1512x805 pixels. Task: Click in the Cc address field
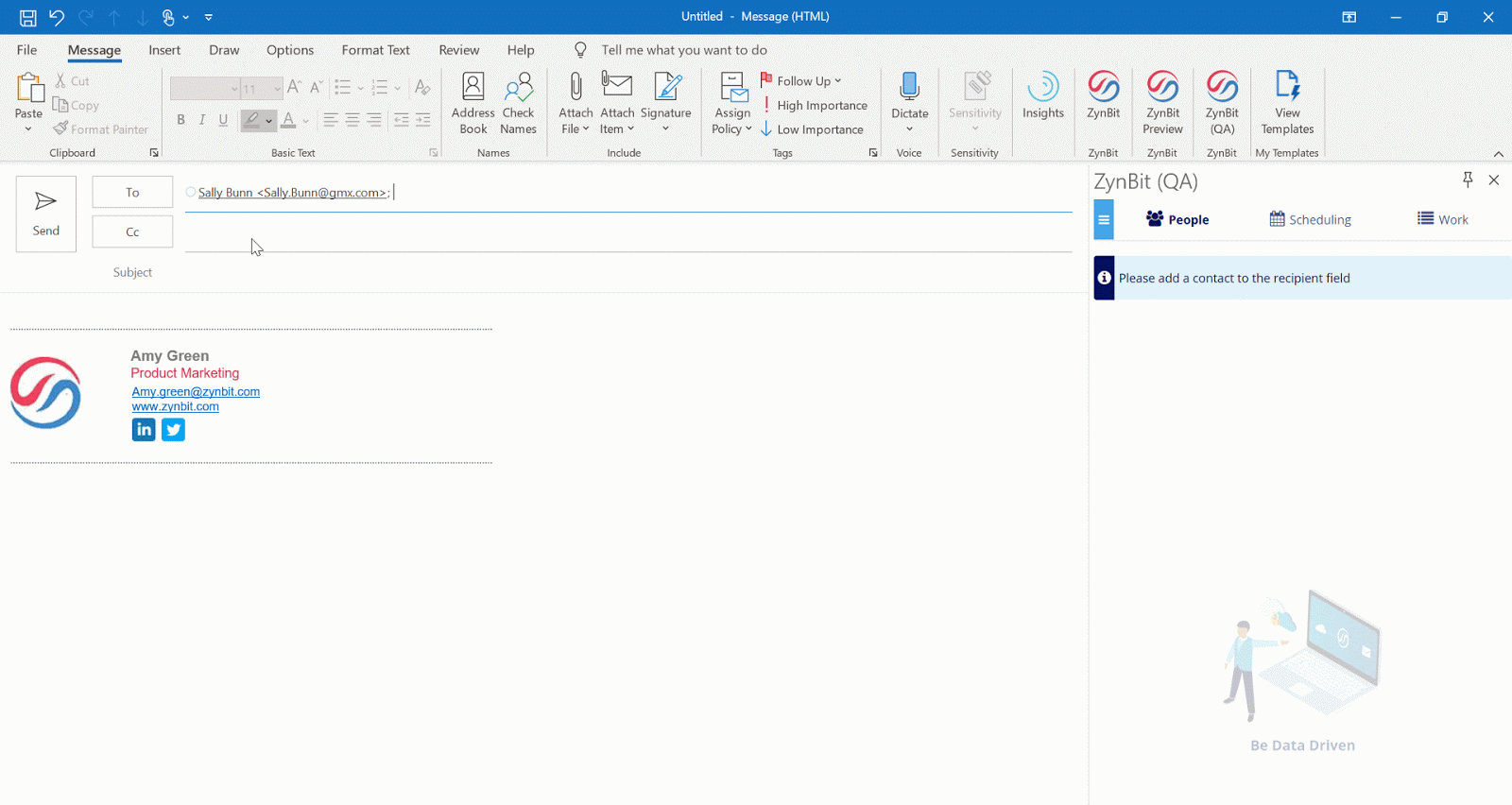[x=628, y=233]
